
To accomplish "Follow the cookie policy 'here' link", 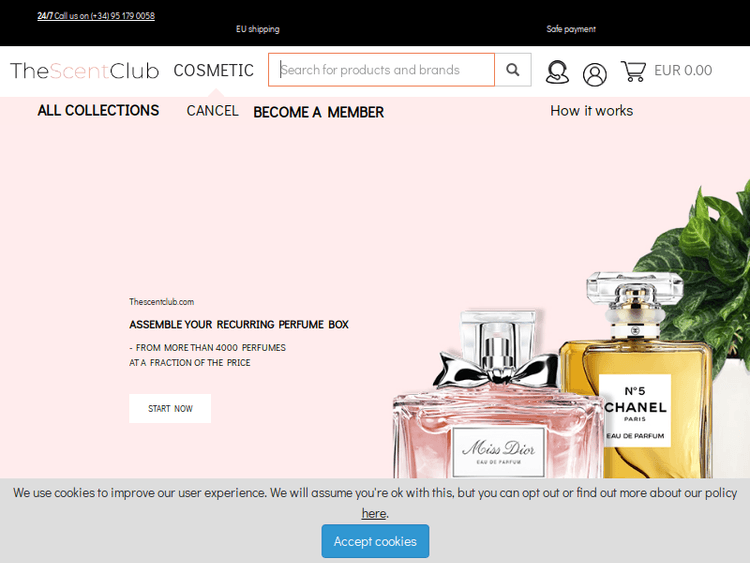I will pos(374,513).
